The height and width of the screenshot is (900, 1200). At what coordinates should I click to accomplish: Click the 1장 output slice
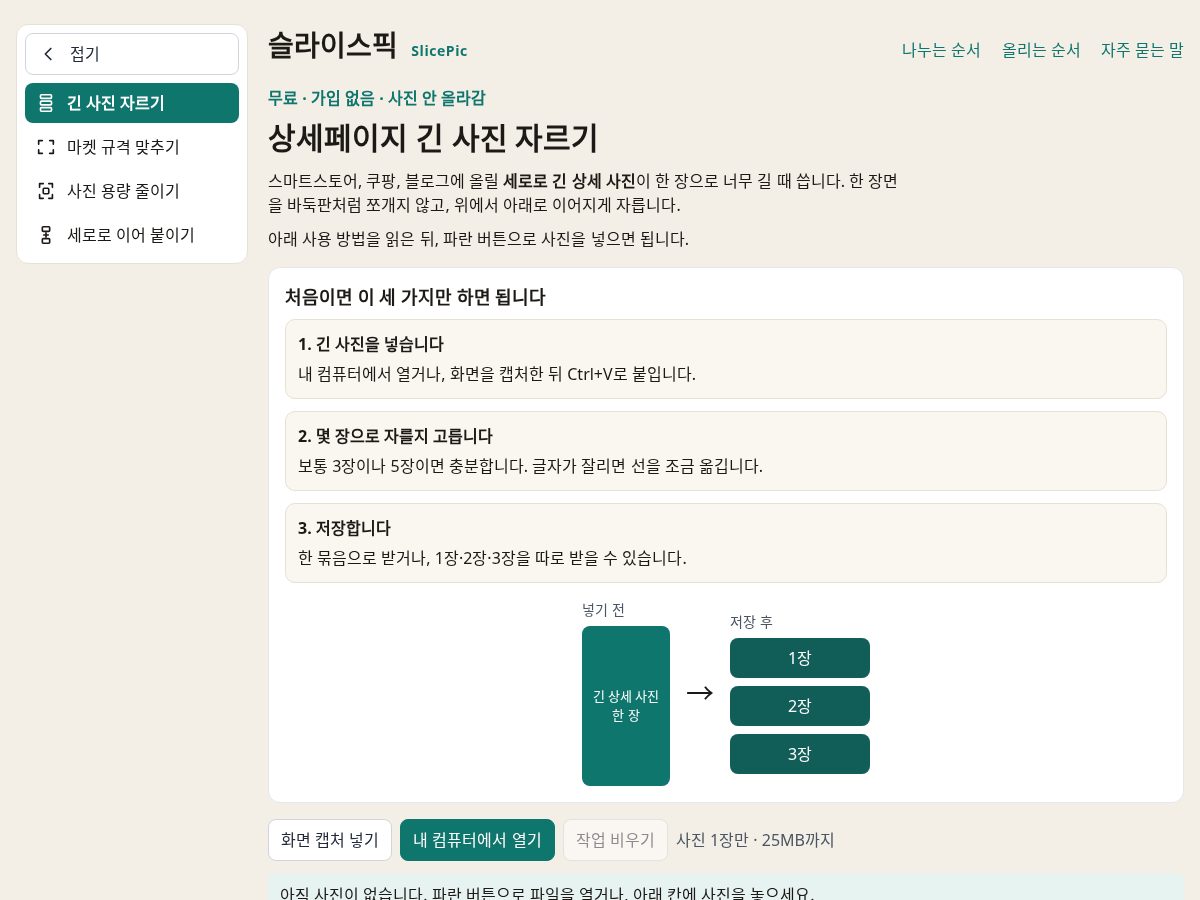[x=800, y=658]
